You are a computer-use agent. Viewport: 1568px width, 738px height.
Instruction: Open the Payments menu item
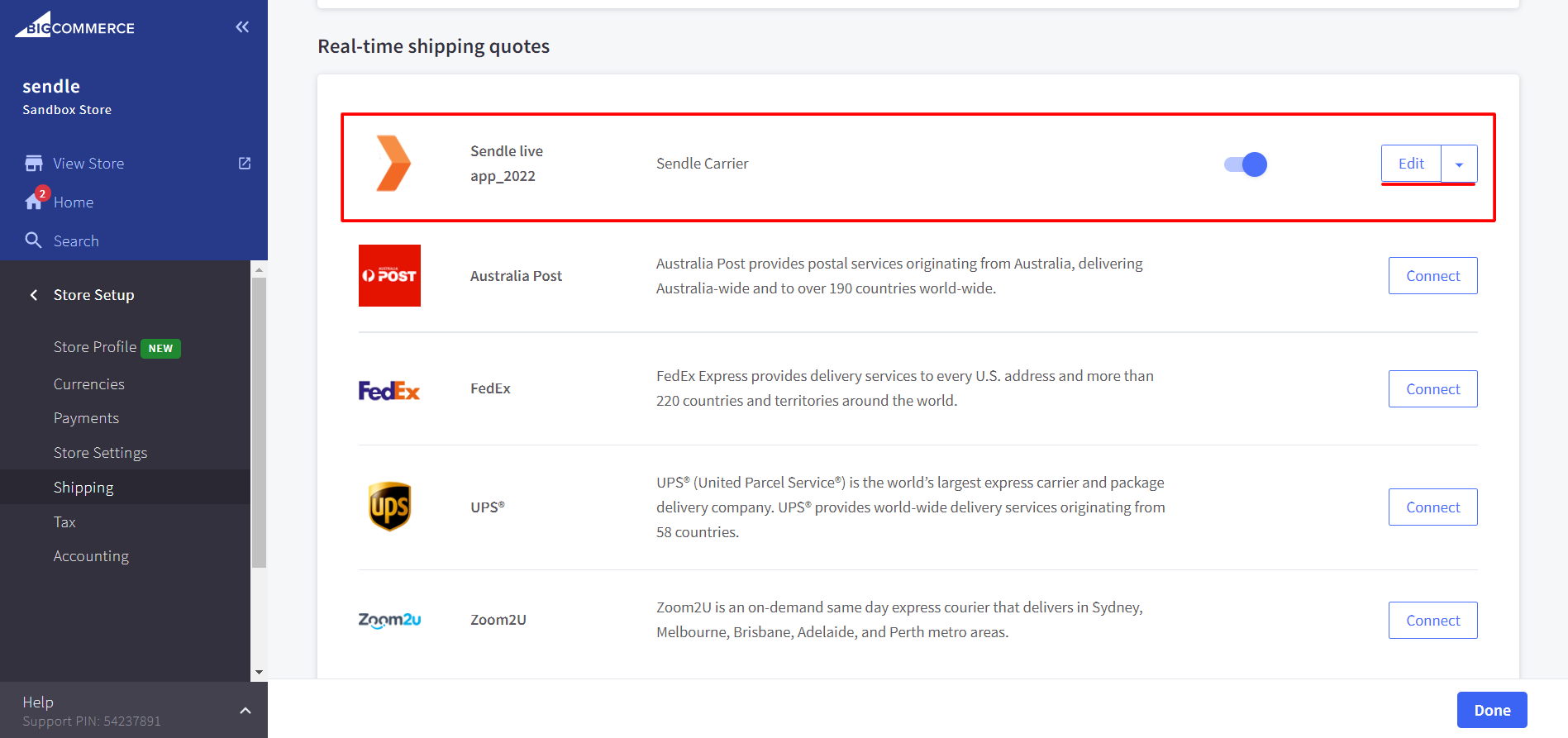tap(86, 418)
